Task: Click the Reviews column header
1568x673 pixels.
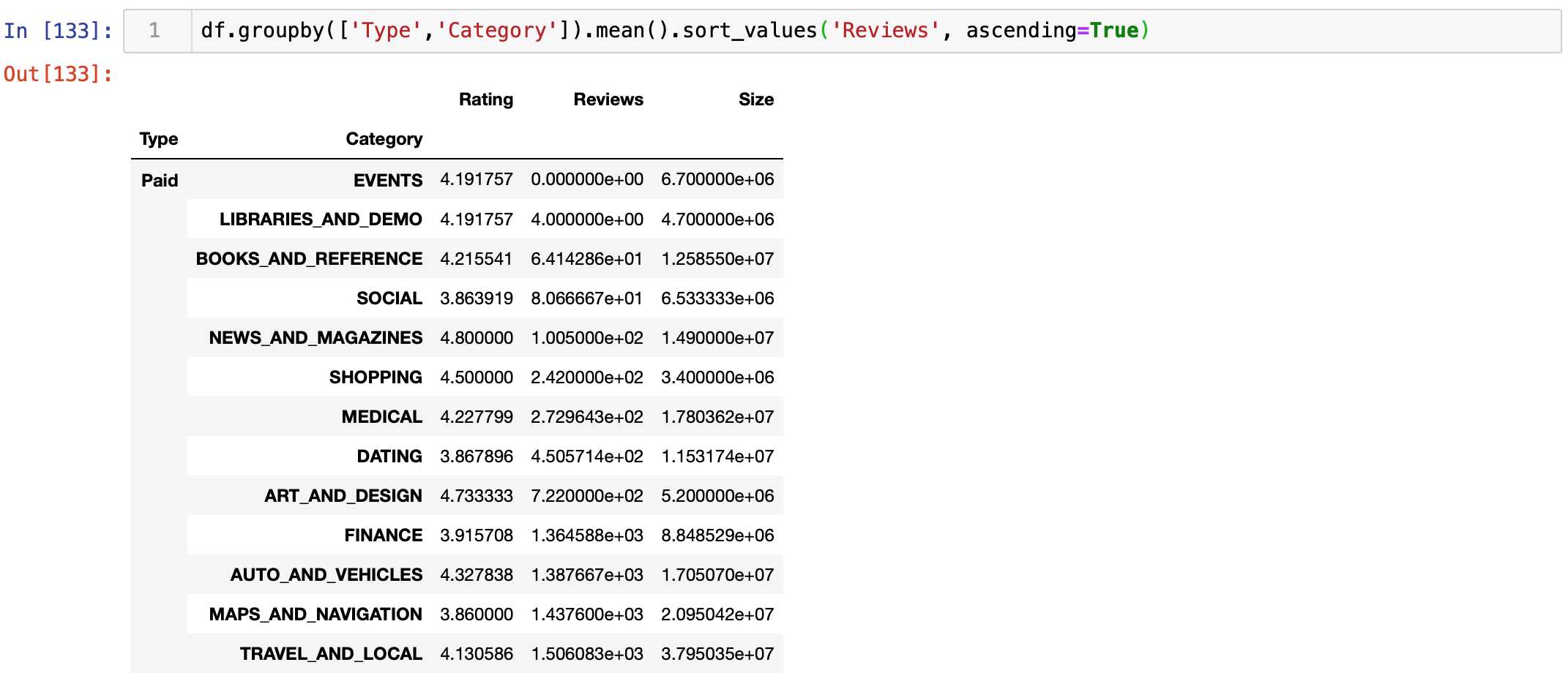Action: coord(608,99)
